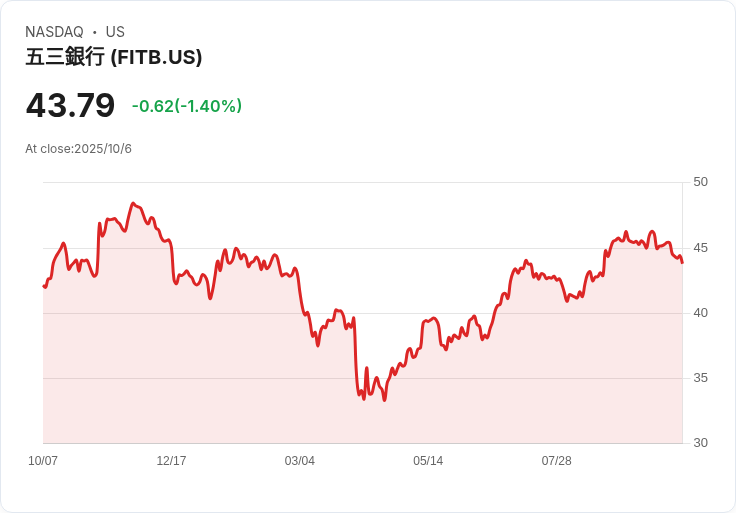Click the 45 y-axis price label
The height and width of the screenshot is (513, 736).
pyautogui.click(x=700, y=247)
